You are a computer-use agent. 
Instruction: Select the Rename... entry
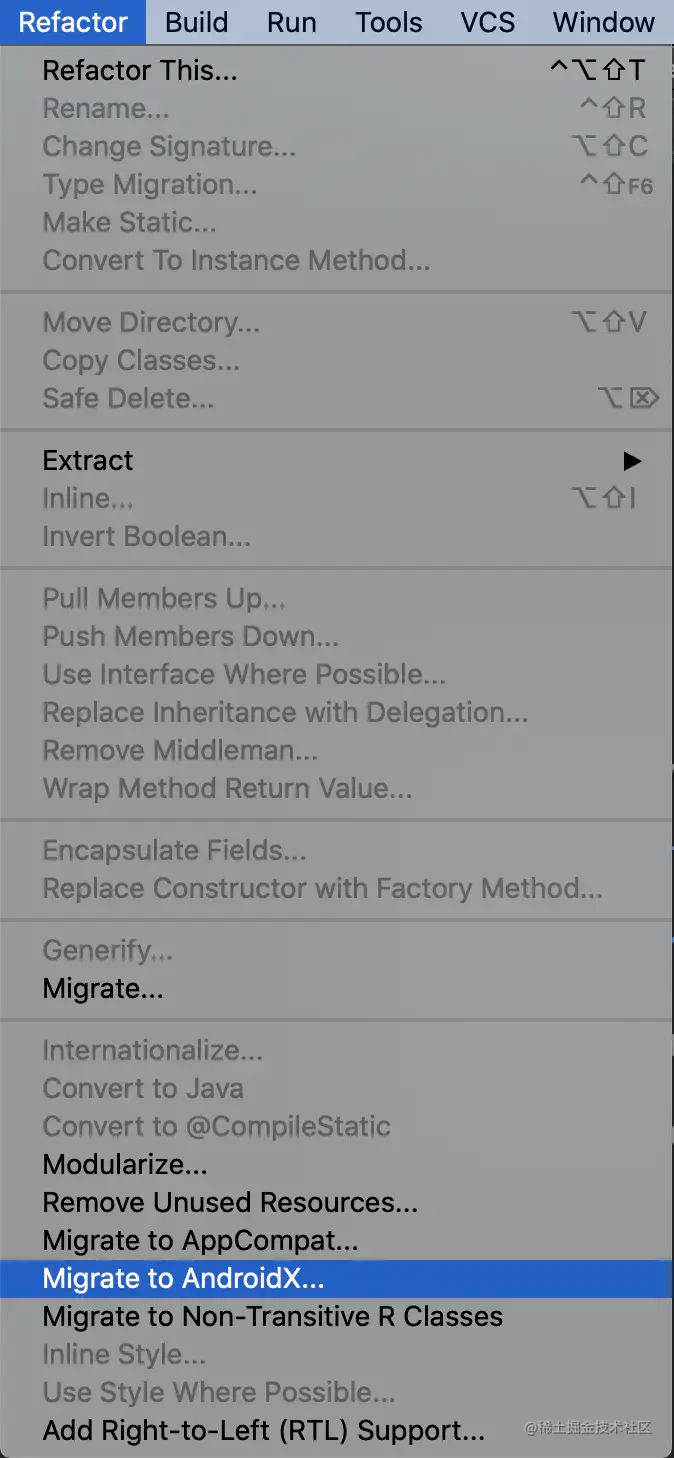[336, 108]
